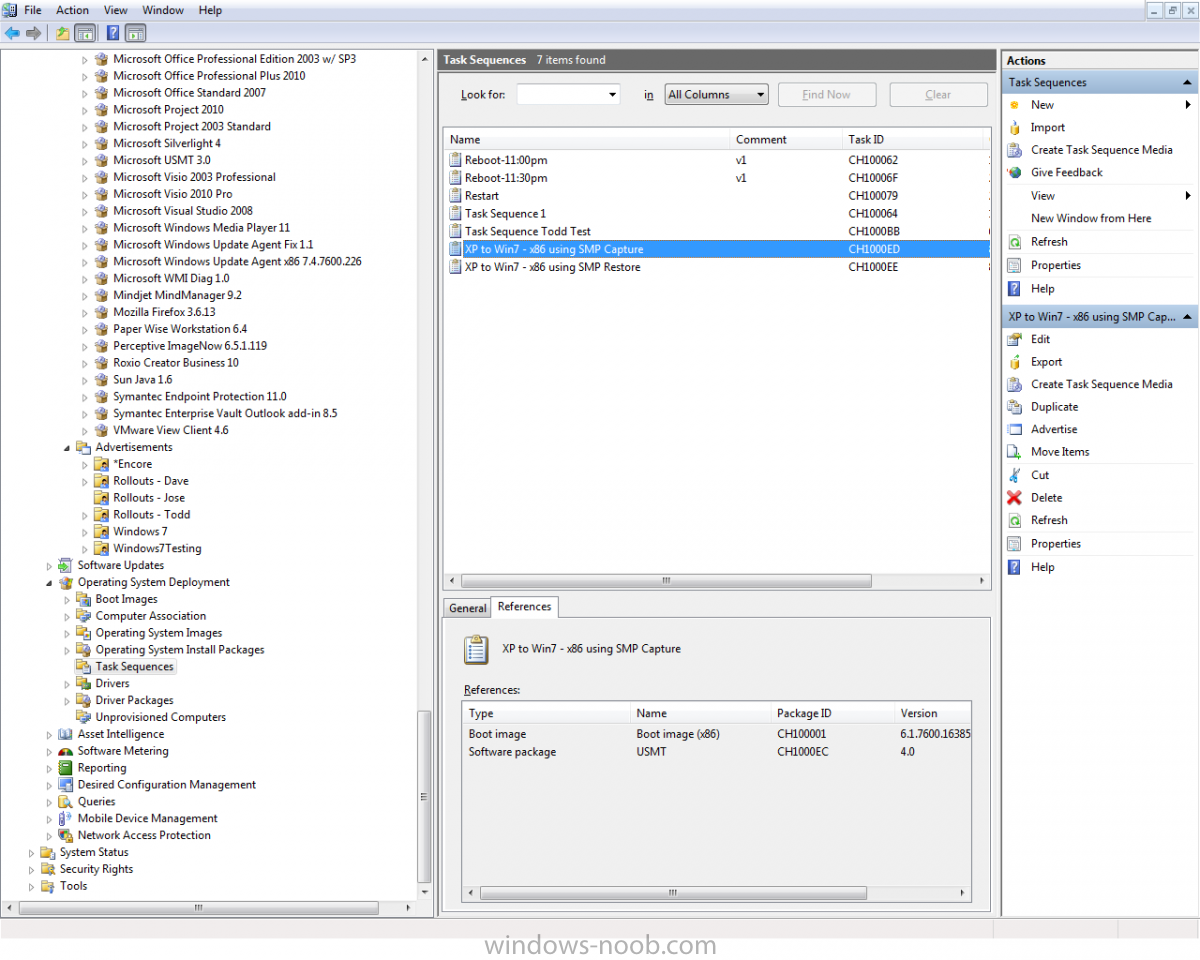The width and height of the screenshot is (1200, 960).
Task: Click the Back arrow in the toolbar
Action: click(12, 33)
